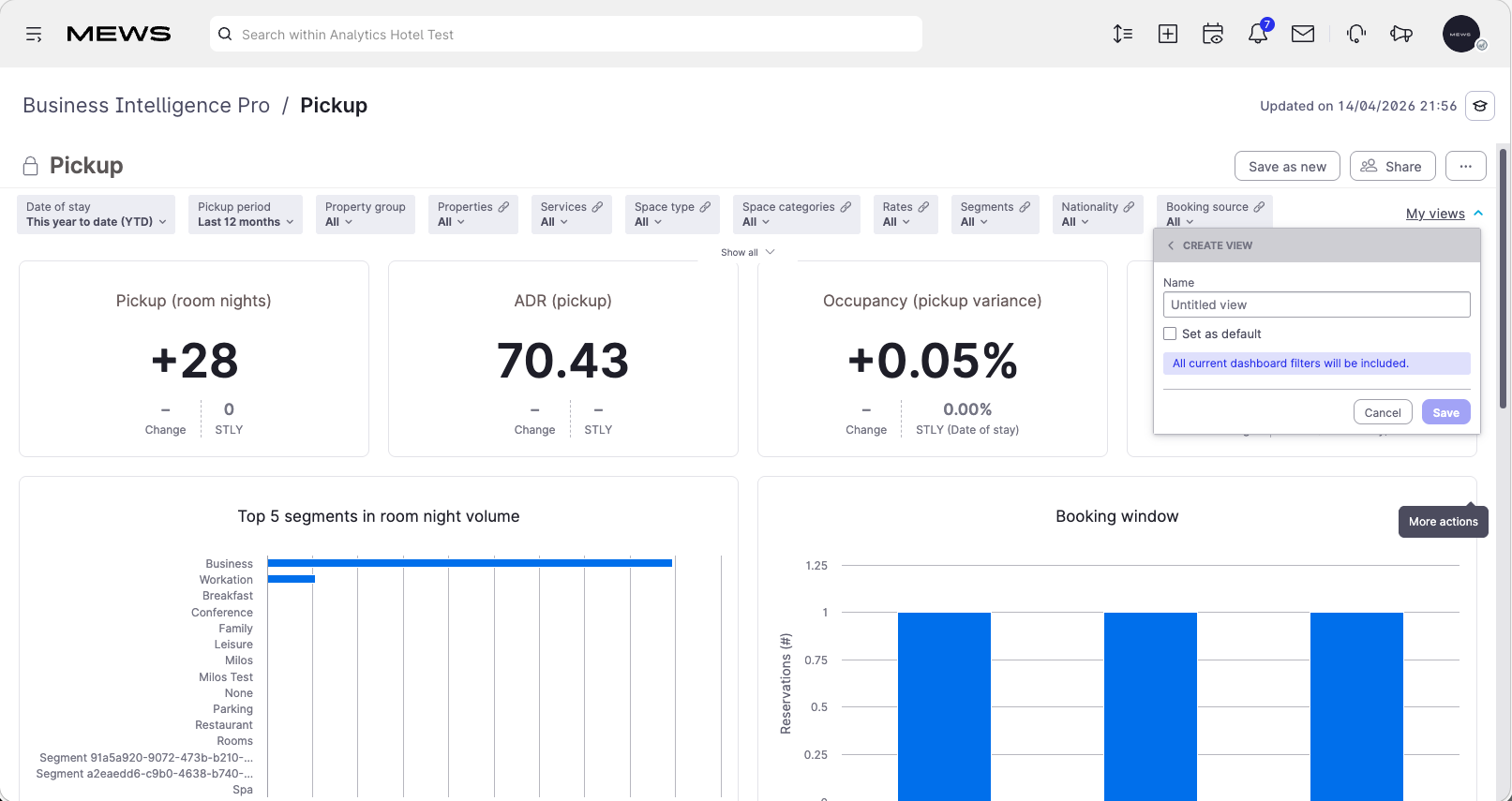
Task: Click the search magnifier icon
Action: click(225, 35)
